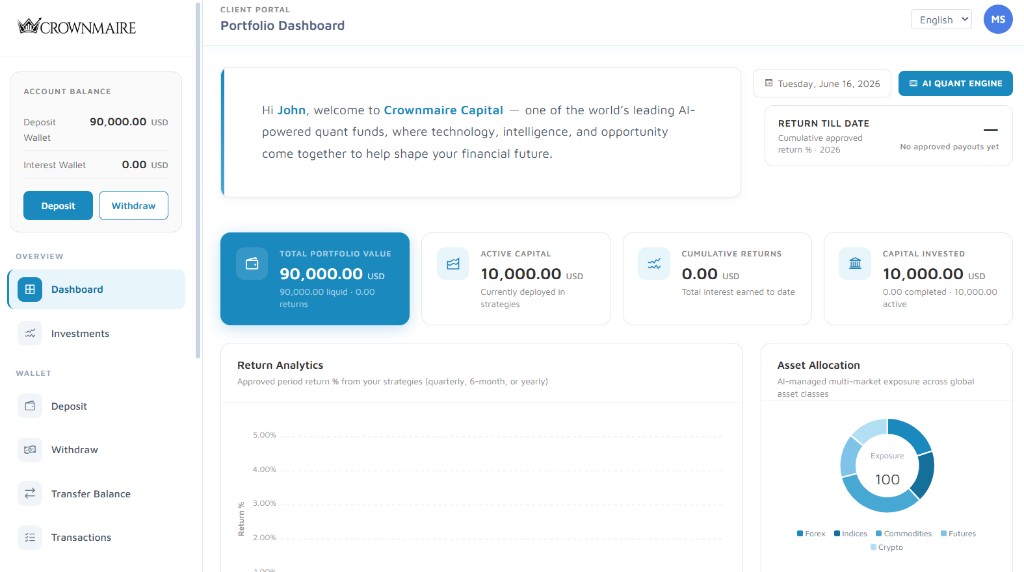Click the 5.00% axis label
Viewport: 1024px width, 572px height.
point(264,435)
